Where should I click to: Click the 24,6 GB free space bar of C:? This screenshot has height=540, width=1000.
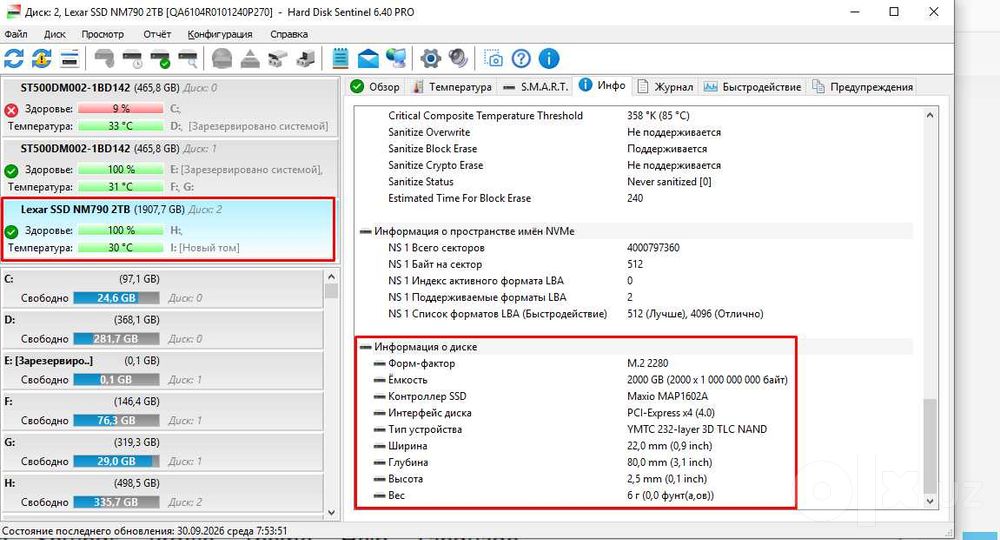click(116, 298)
